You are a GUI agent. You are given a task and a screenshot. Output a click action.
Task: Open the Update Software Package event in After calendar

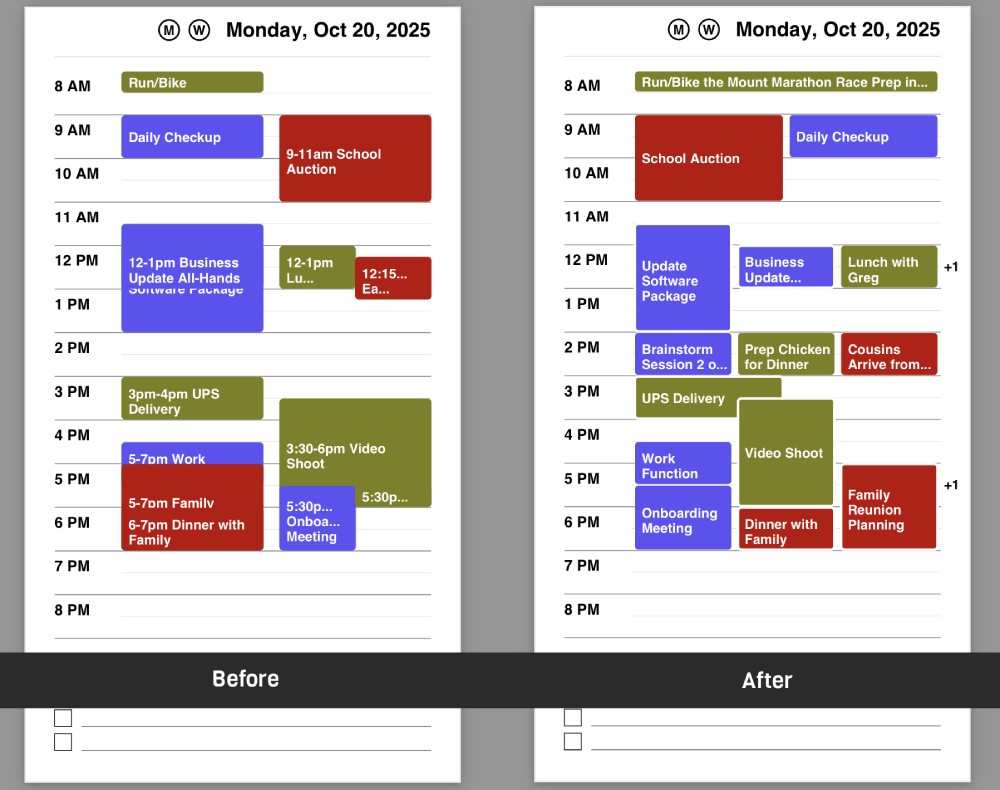683,280
